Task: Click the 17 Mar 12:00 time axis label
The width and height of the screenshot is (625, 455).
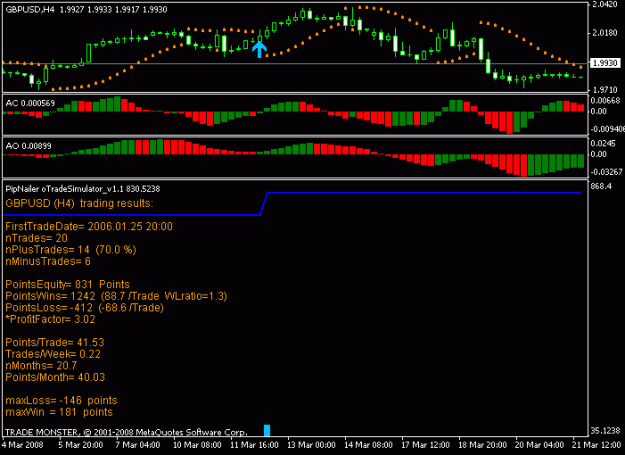Action: (426, 445)
